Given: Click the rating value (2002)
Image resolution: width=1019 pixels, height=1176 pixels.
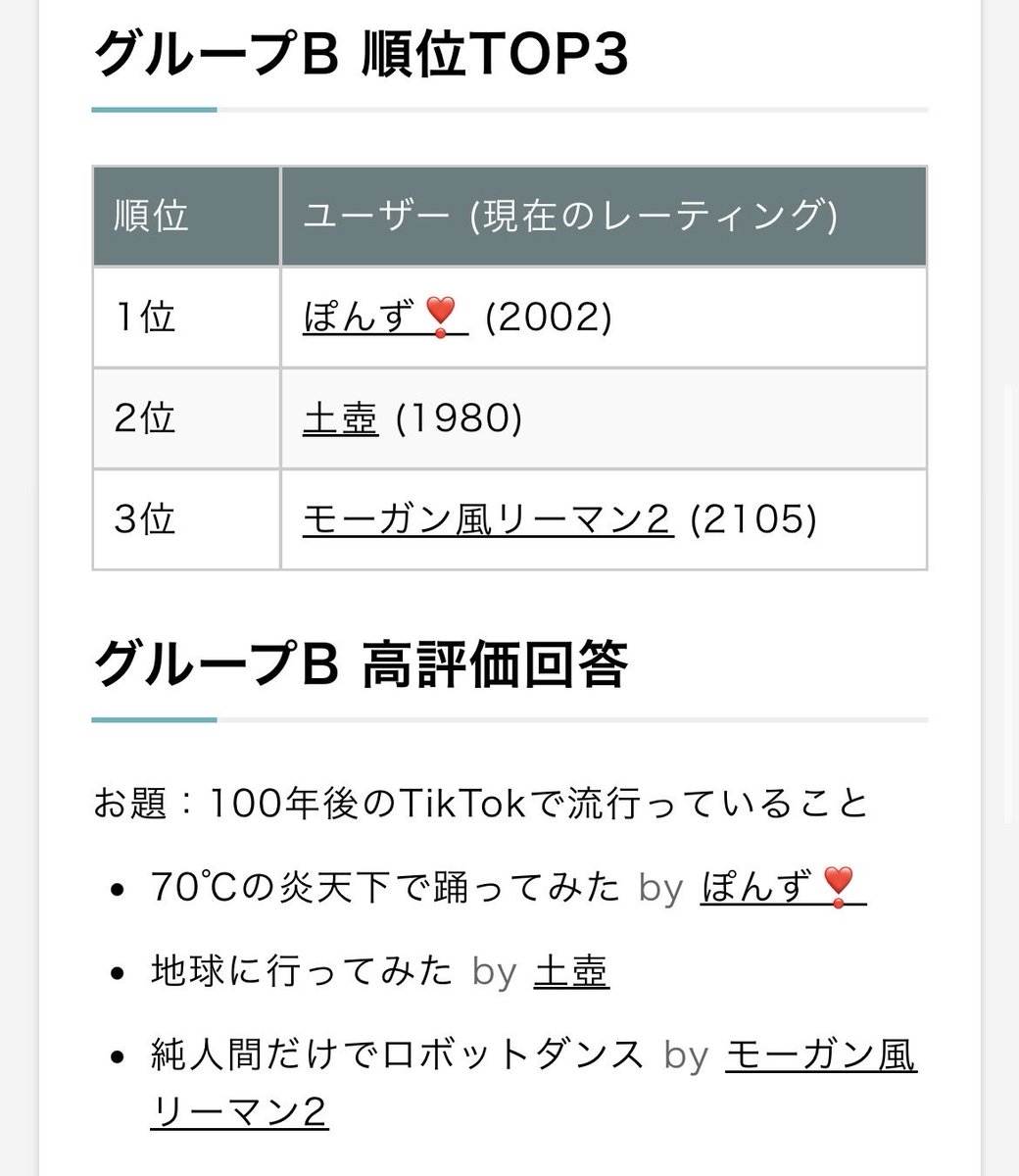Looking at the screenshot, I should pyautogui.click(x=549, y=318).
